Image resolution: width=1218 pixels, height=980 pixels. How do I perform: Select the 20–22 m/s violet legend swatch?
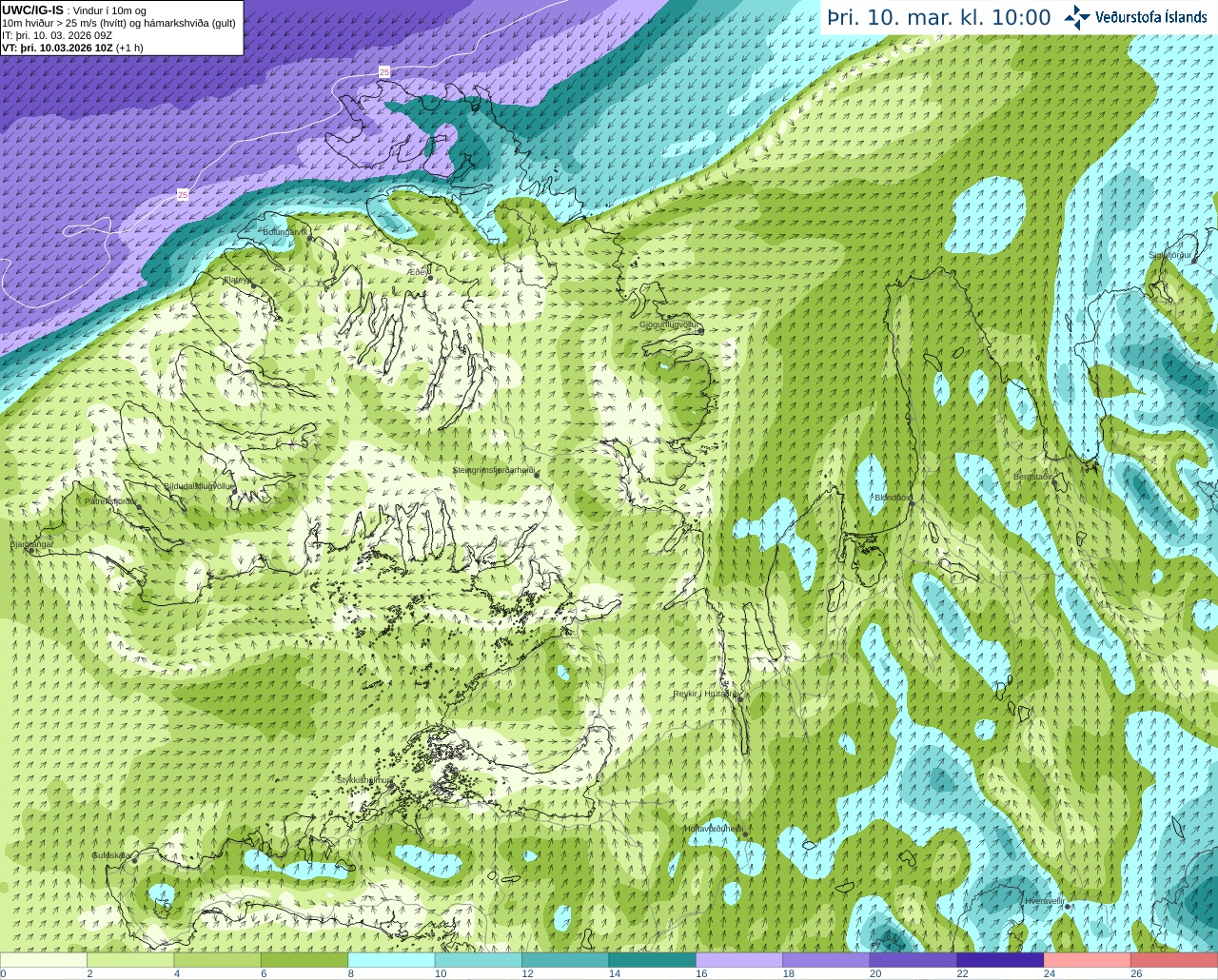click(x=913, y=960)
